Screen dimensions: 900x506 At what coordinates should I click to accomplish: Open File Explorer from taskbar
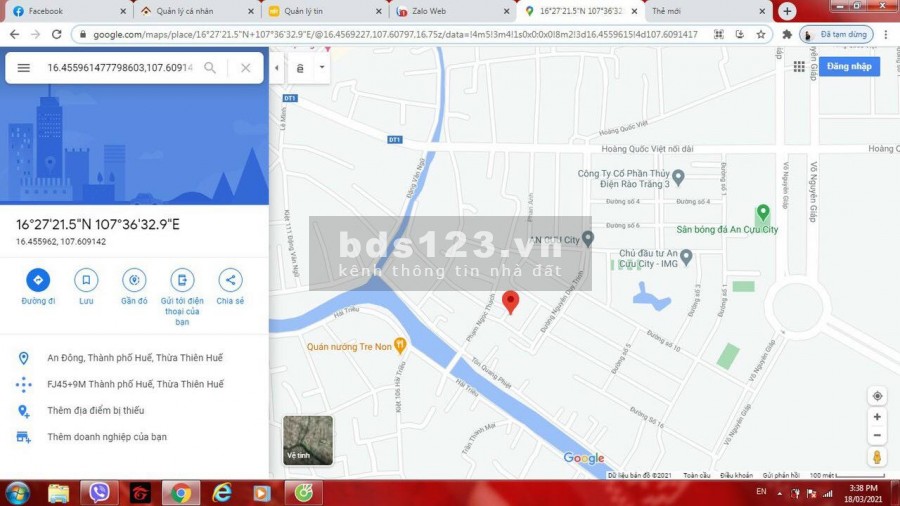[x=58, y=493]
